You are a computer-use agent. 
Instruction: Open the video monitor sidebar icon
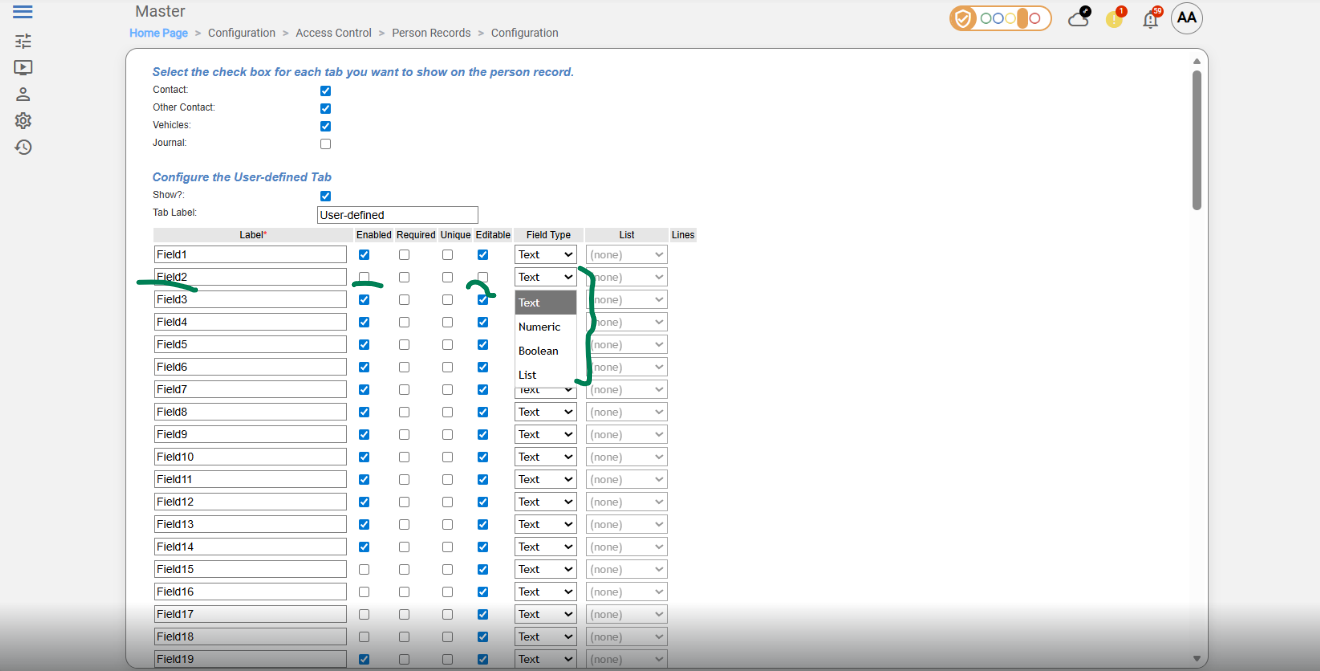point(23,68)
